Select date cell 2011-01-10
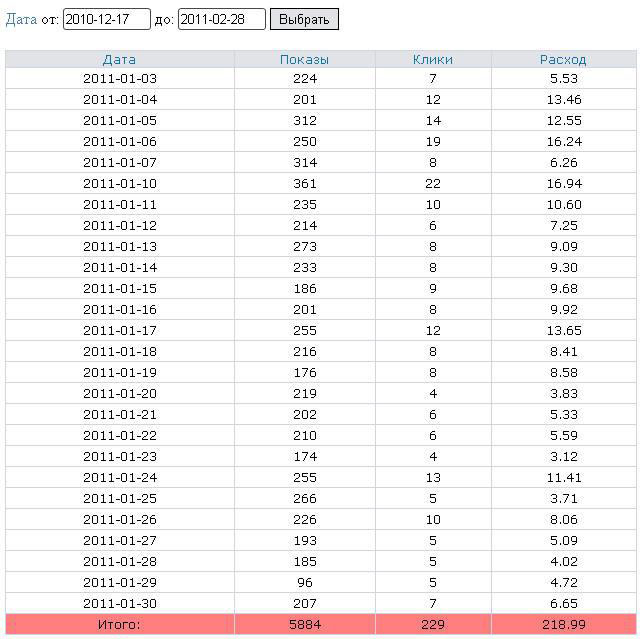643x639 pixels. tap(120, 184)
